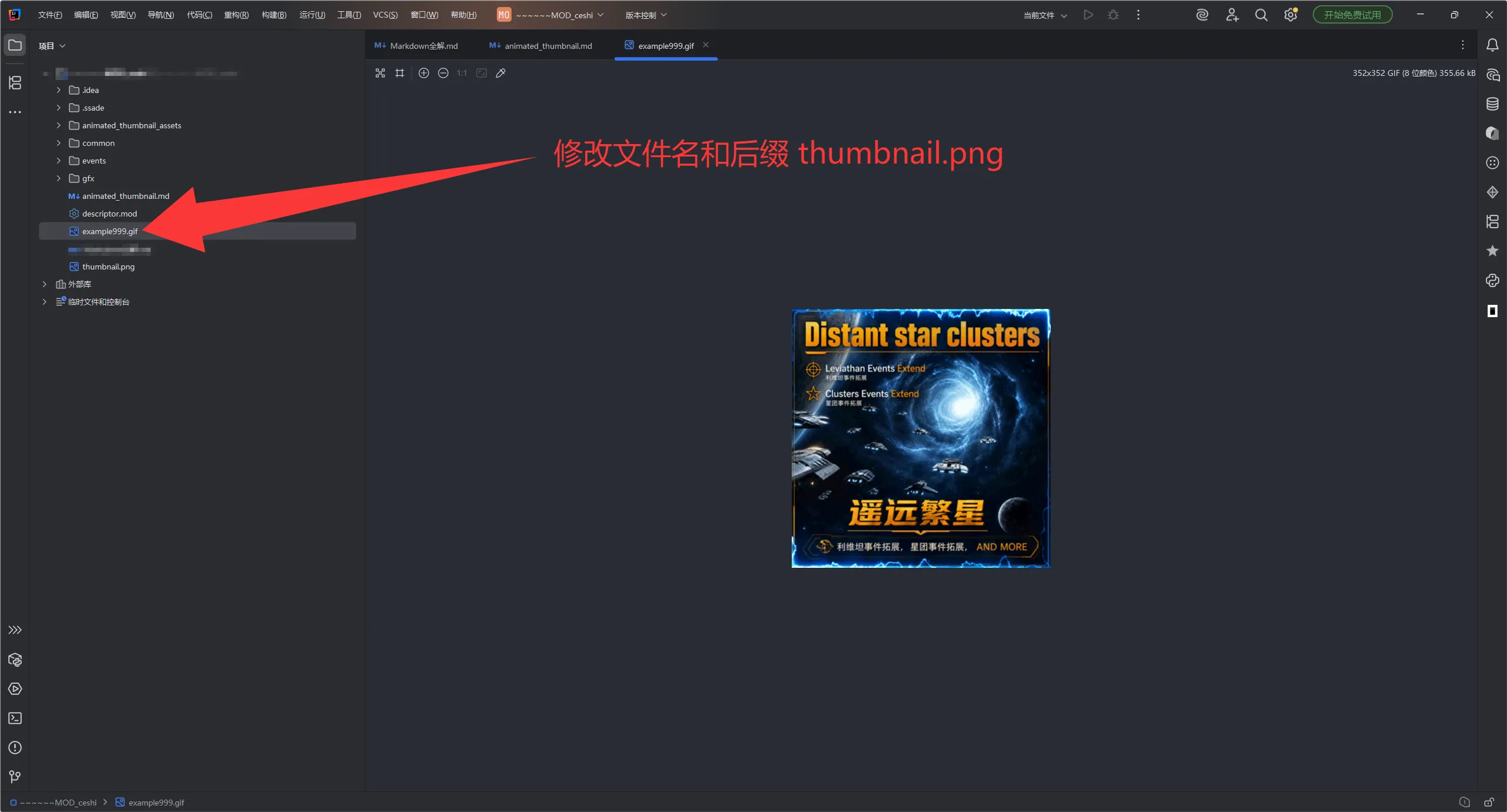Zoom in on the image
This screenshot has height=812, width=1507.
point(424,73)
